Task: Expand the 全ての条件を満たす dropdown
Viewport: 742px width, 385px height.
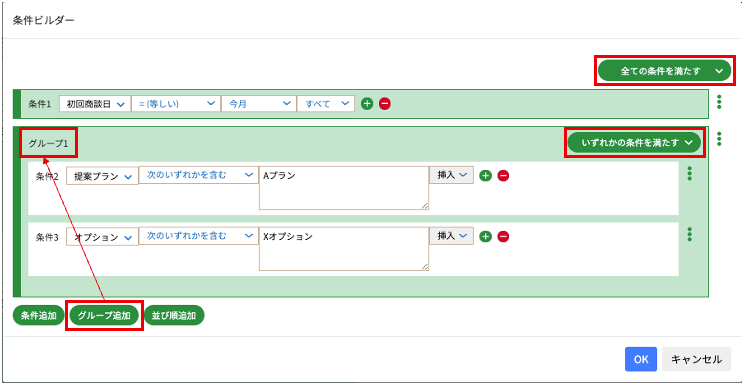Action: 664,71
